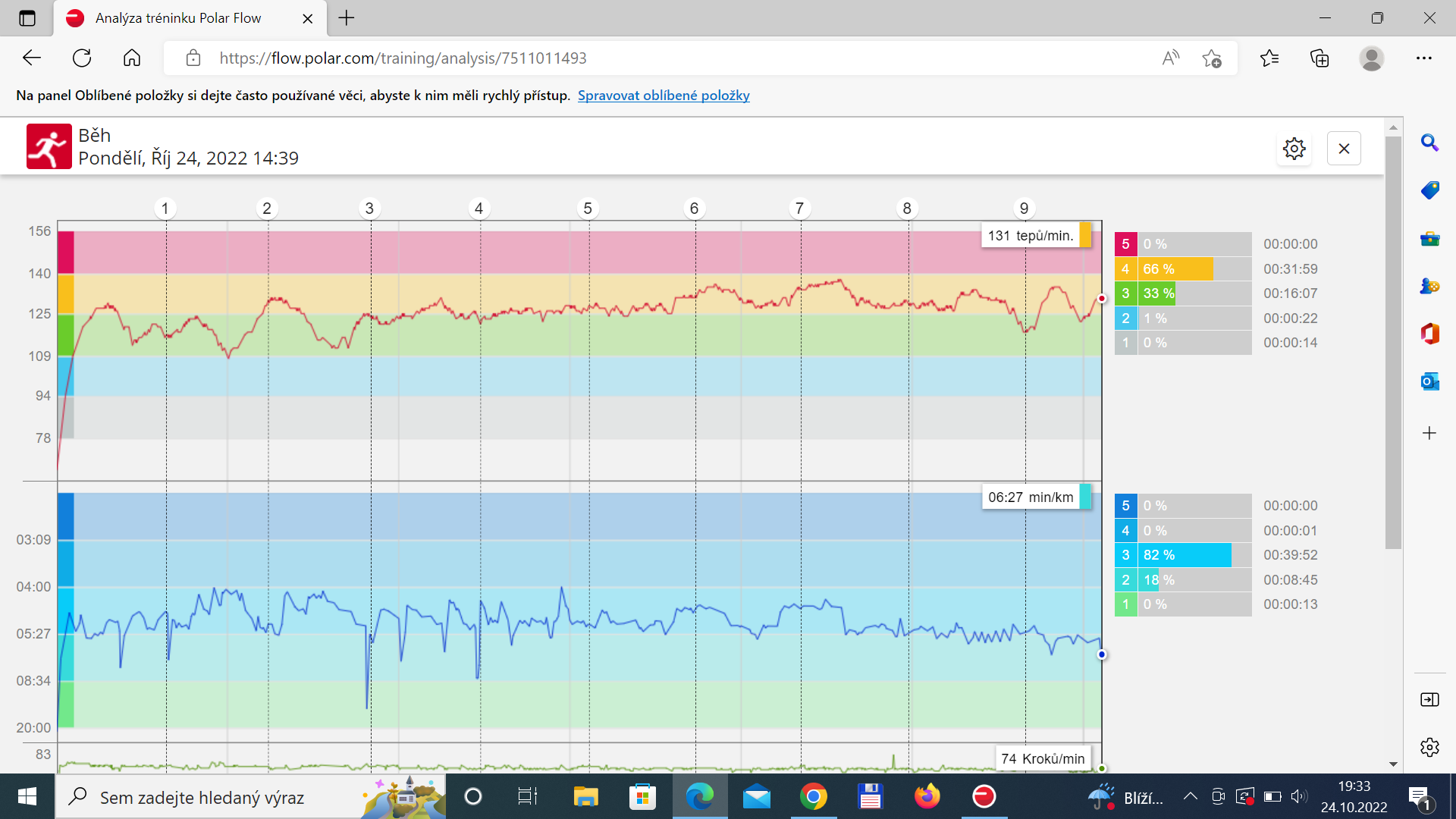Open the chart settings gear icon
The image size is (1456, 819).
1294,149
